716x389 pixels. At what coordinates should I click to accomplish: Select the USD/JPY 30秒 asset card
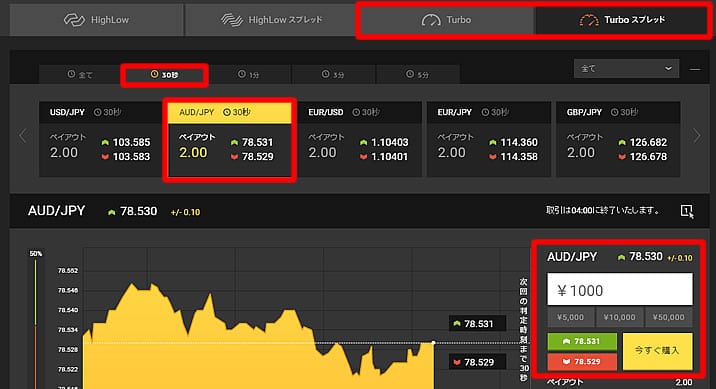[100, 139]
